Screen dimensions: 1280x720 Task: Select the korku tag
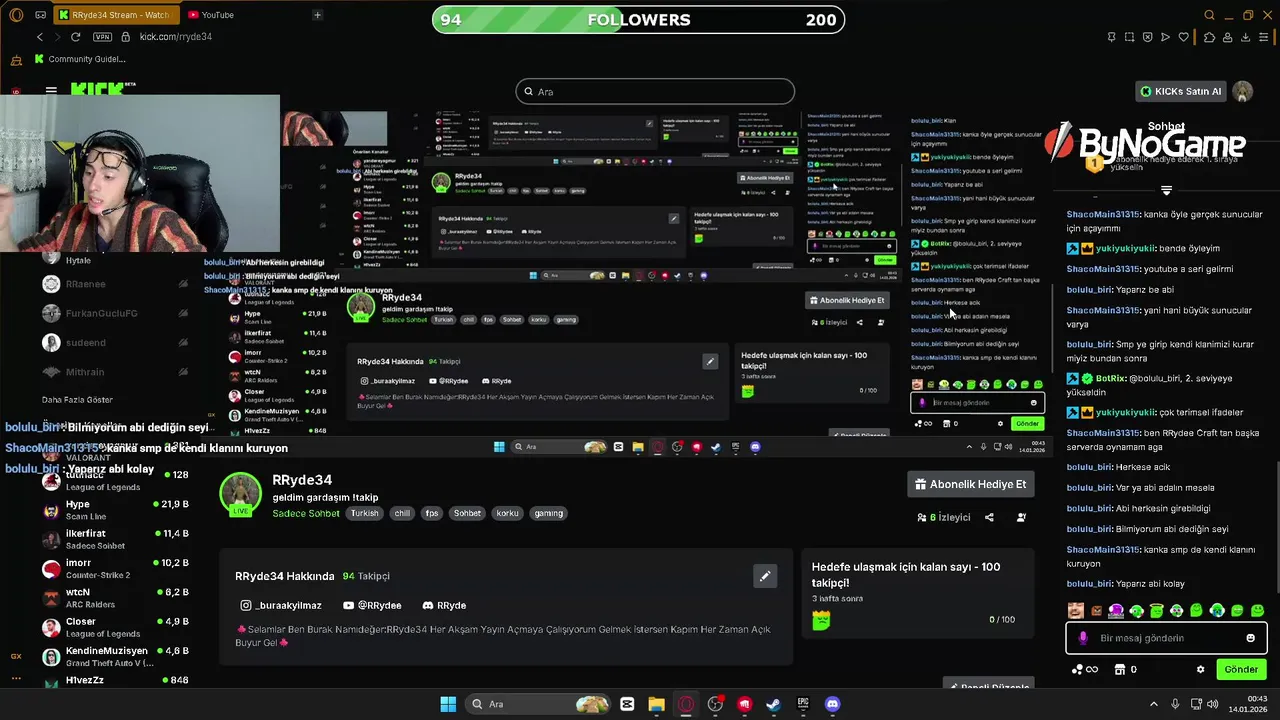507,513
